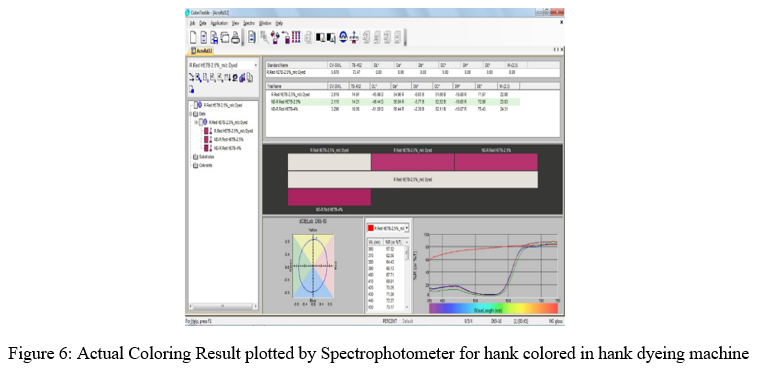Screen dimensions: 764x375
Task: Click the colored vertical bars toolbar icon
Action: [x=296, y=37]
